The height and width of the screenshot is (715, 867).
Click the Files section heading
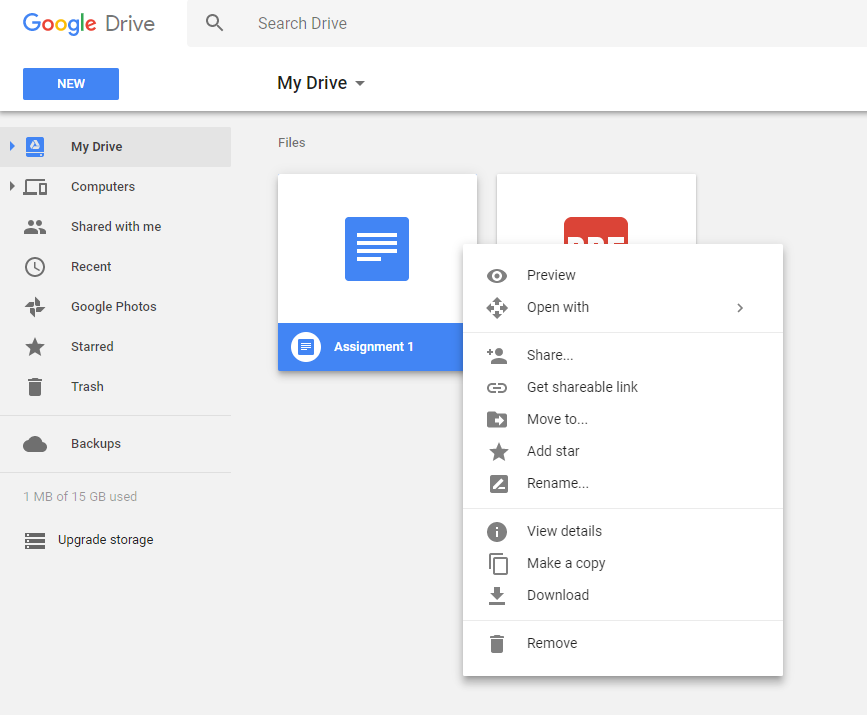[x=291, y=143]
